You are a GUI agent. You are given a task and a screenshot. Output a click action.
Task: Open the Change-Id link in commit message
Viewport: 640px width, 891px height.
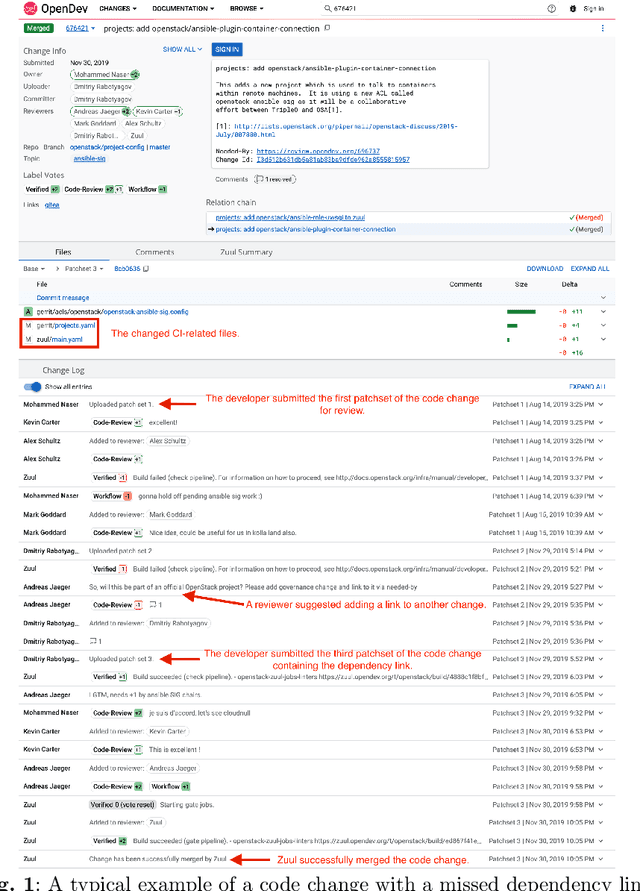[333, 160]
